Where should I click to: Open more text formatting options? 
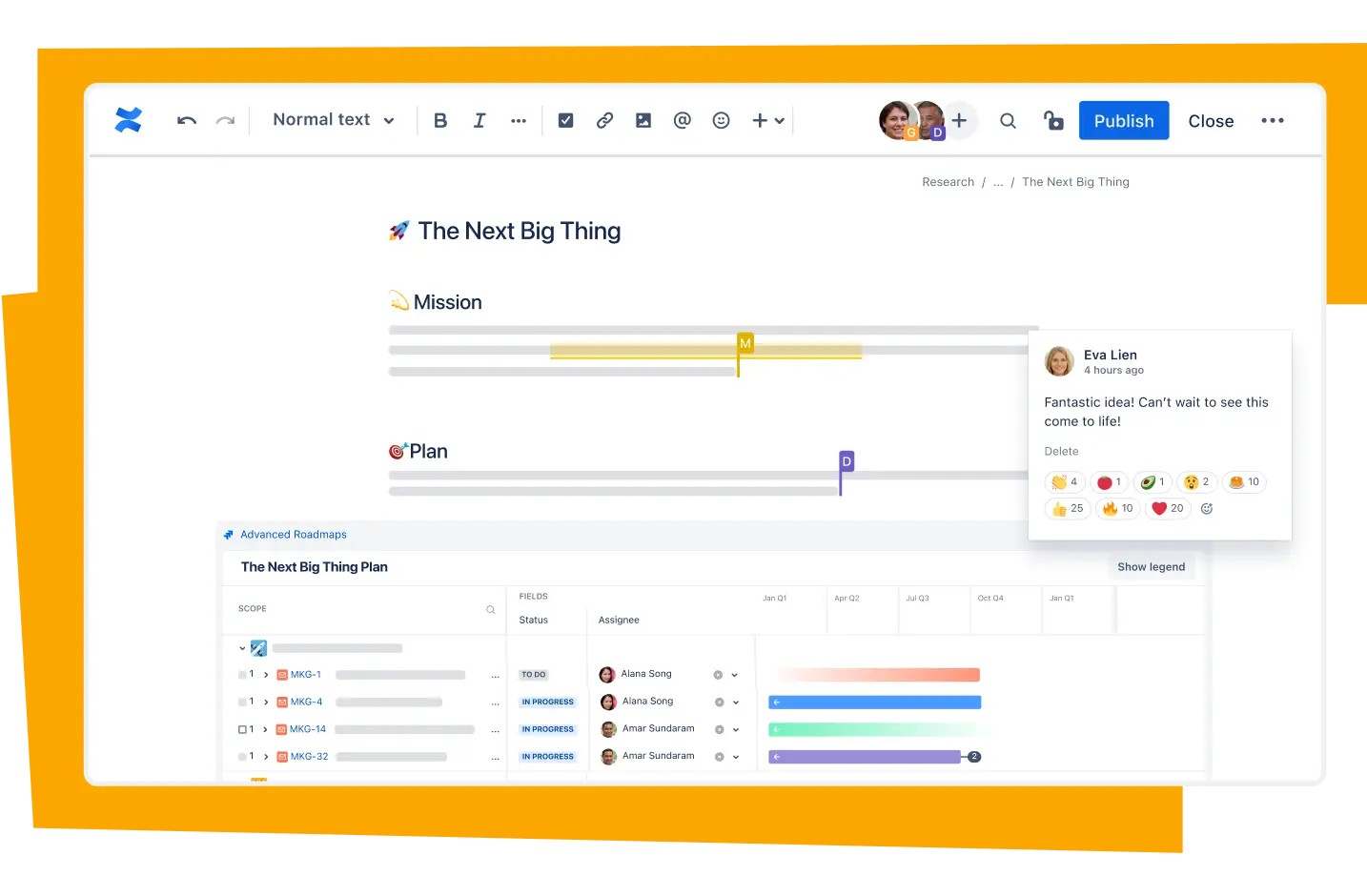519,121
